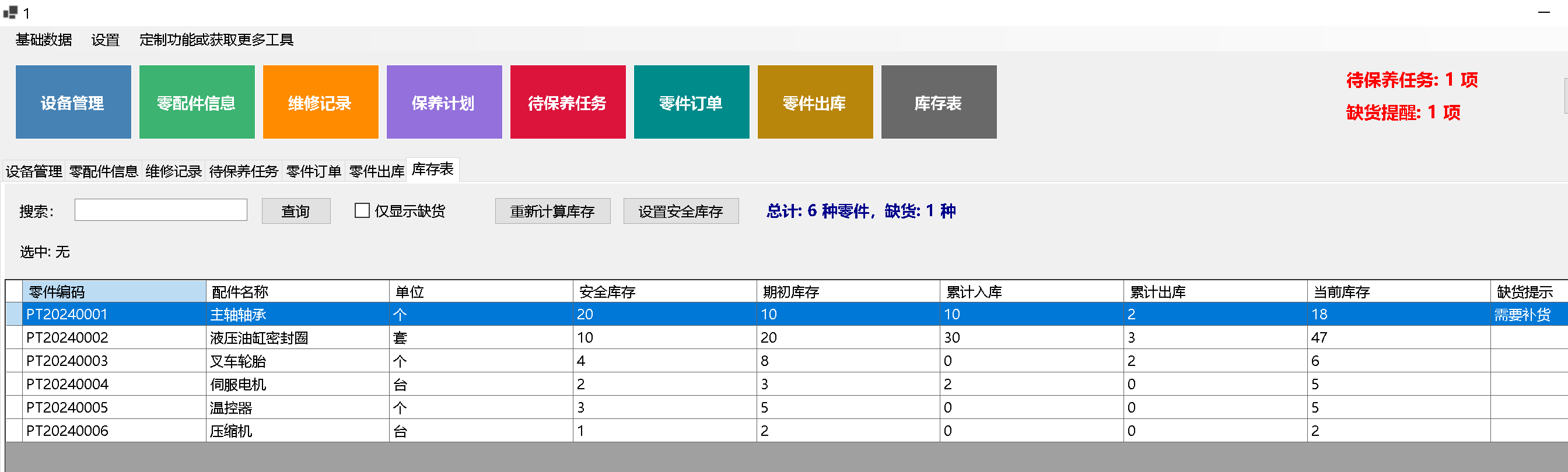Viewport: 1568px width, 472px height.
Task: Open the 定制功能或获取更多工具 menu
Action: (216, 40)
